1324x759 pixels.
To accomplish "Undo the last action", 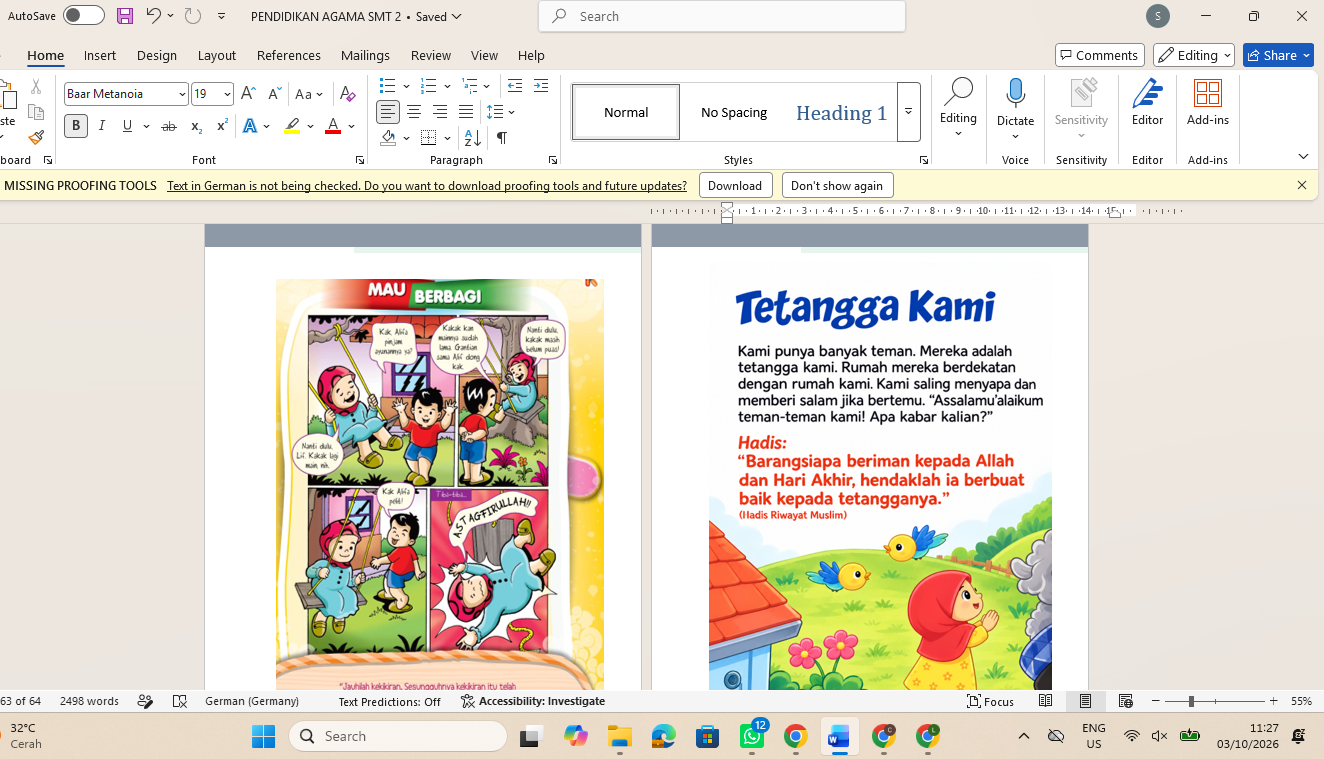I will pyautogui.click(x=153, y=16).
